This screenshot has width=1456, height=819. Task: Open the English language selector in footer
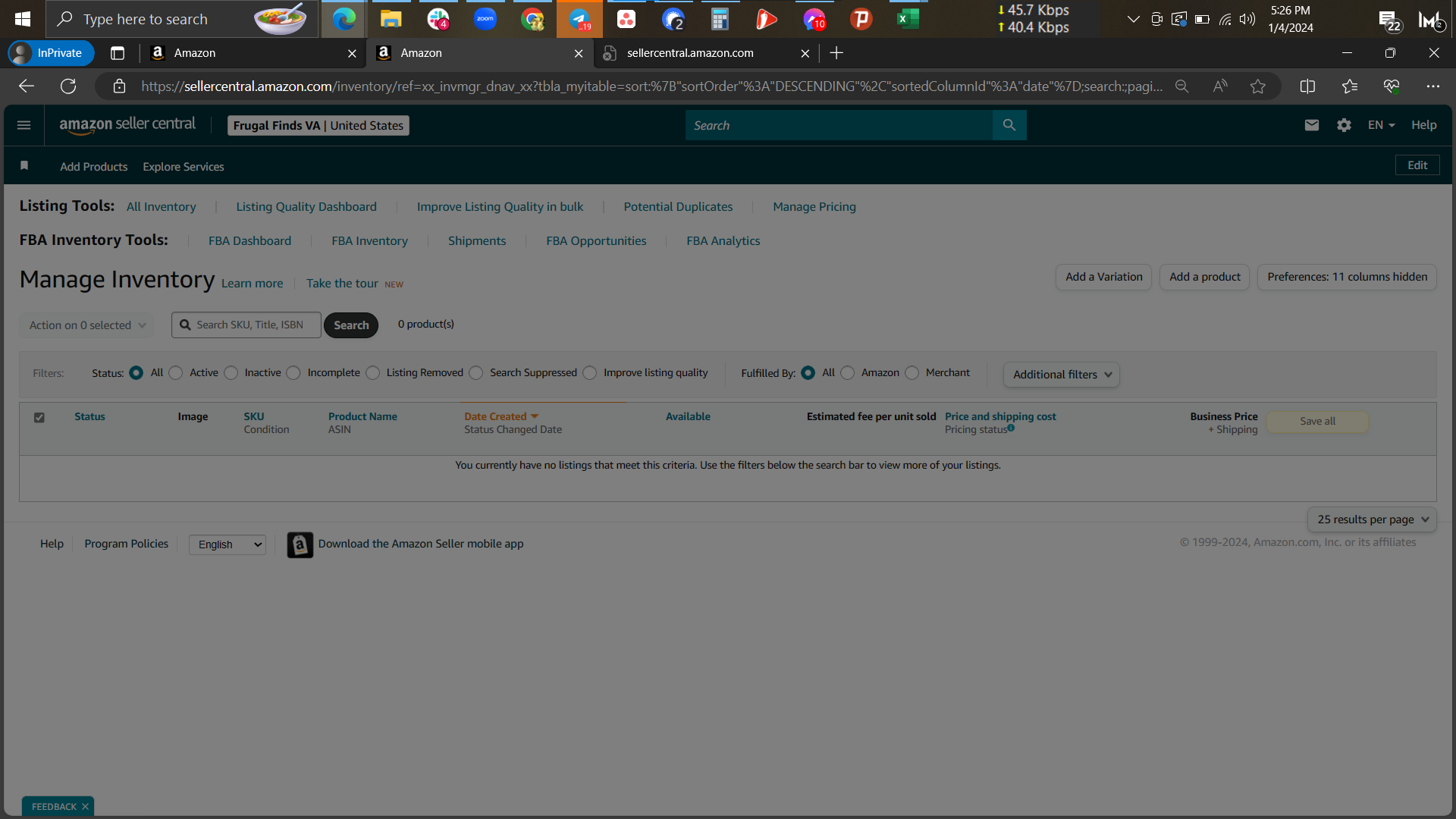227,544
